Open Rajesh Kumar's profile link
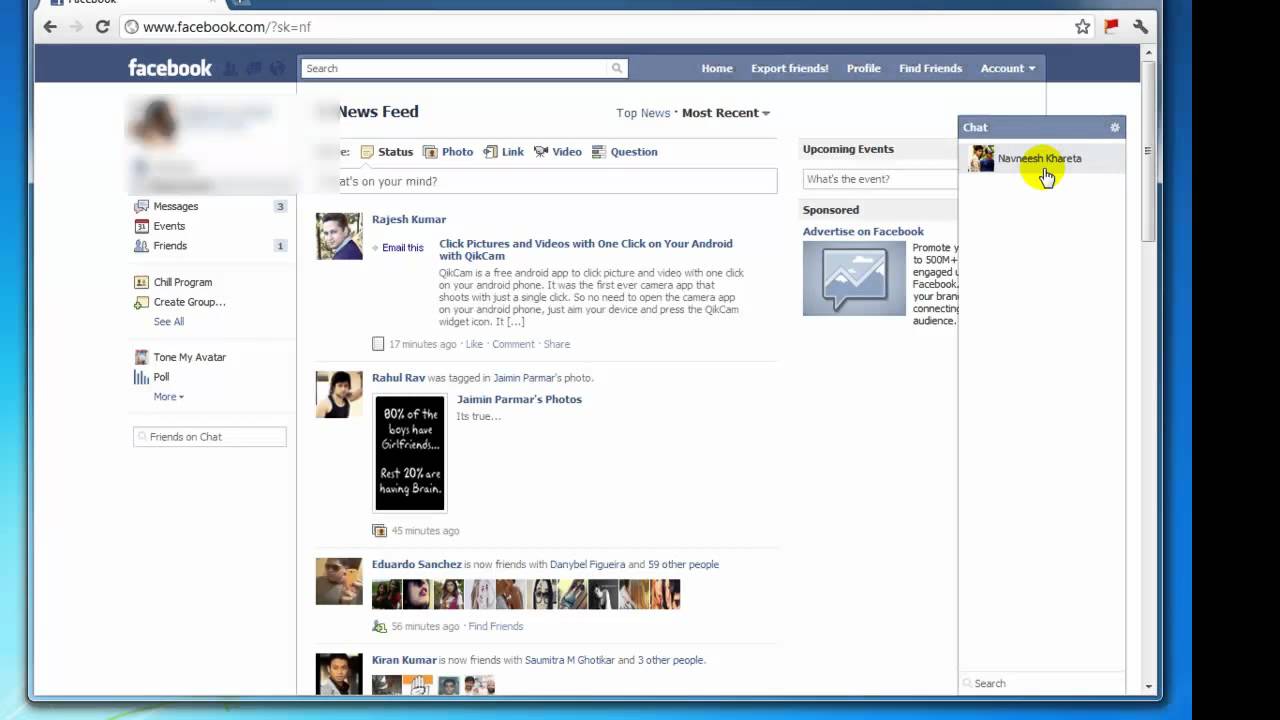The height and width of the screenshot is (720, 1280). tap(409, 219)
